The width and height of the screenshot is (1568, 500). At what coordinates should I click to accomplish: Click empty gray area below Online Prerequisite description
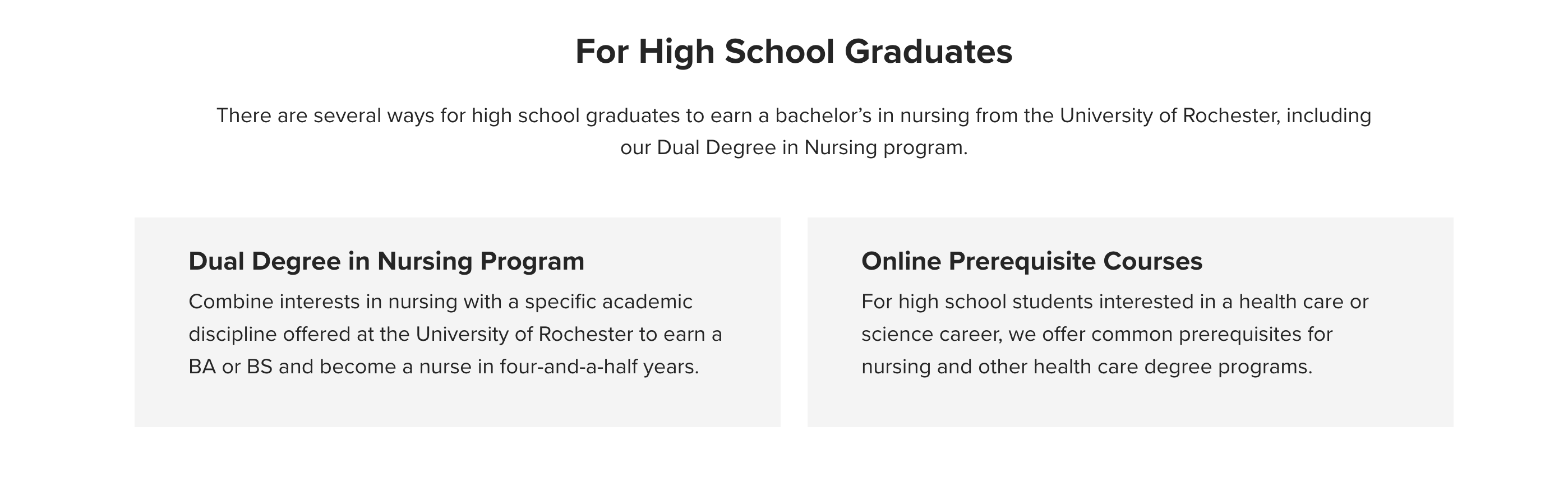click(1130, 402)
